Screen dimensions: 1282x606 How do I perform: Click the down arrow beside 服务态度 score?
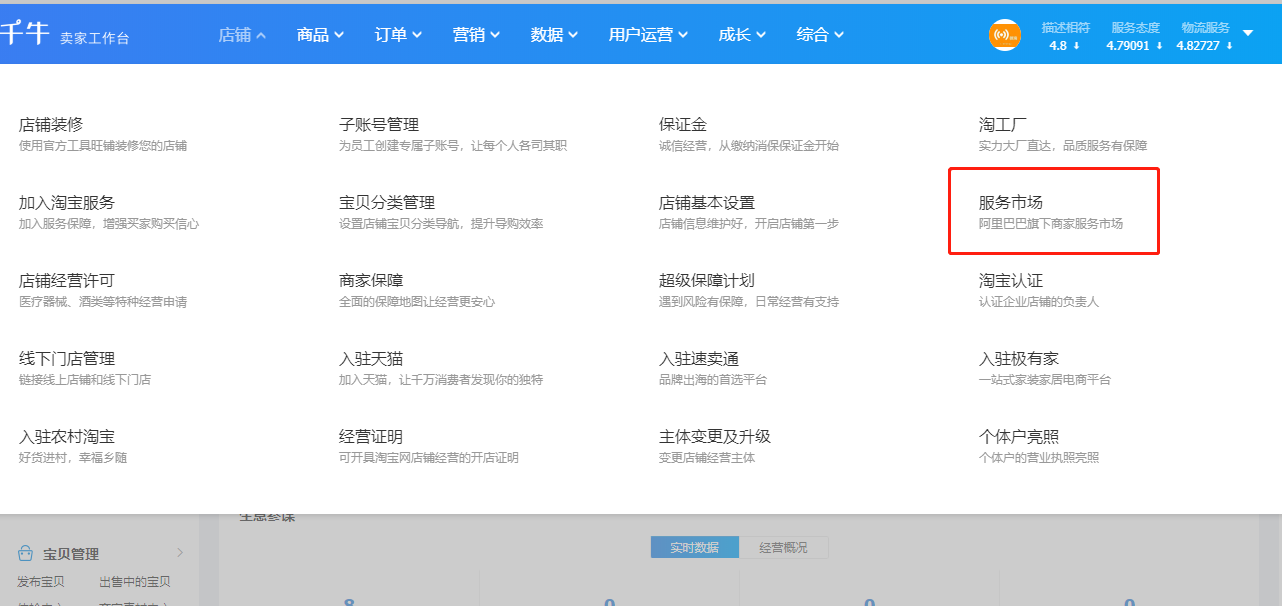point(1161,46)
